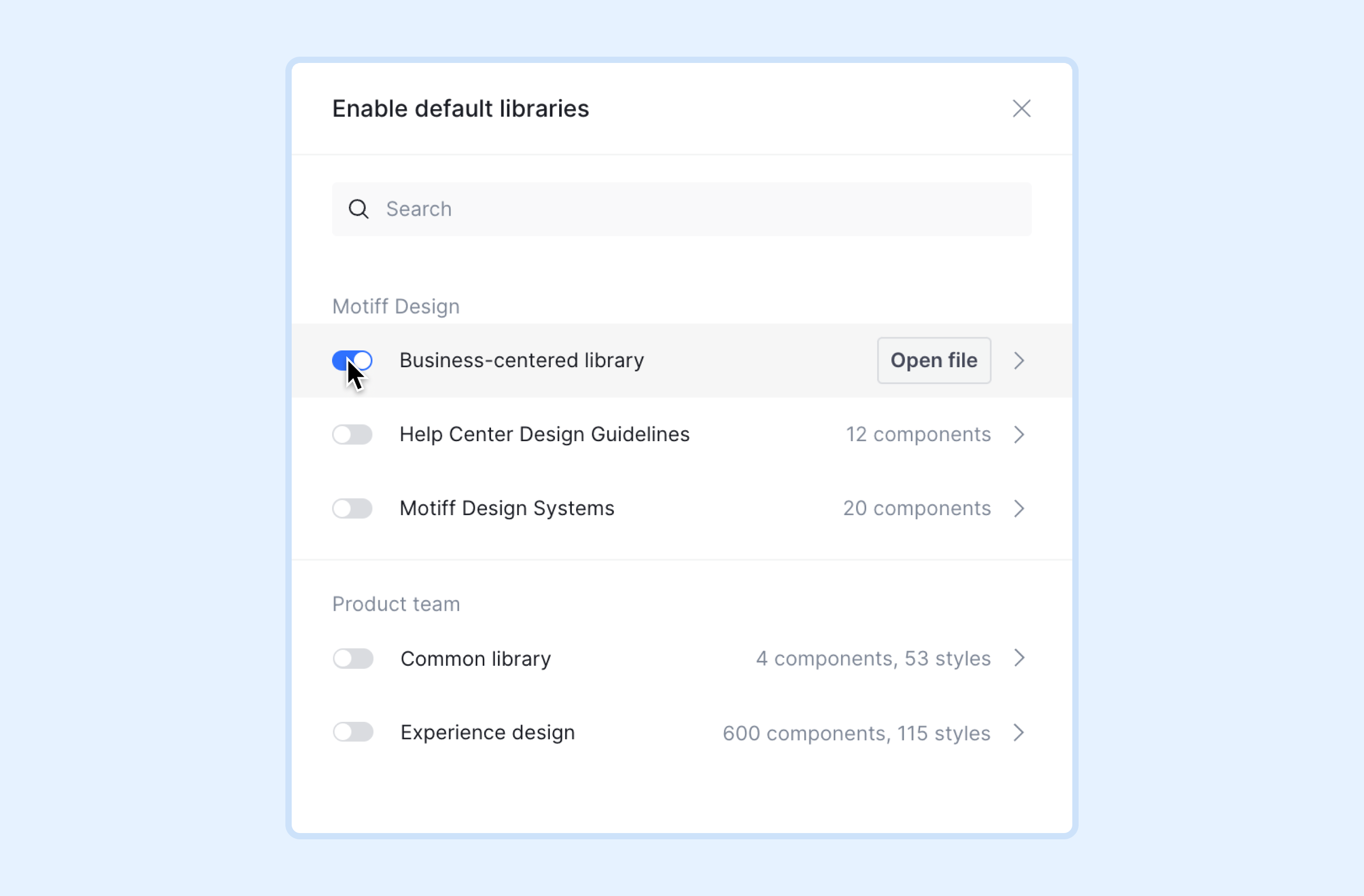1364x896 pixels.
Task: Click the Motiff Design section heading
Action: tap(396, 307)
